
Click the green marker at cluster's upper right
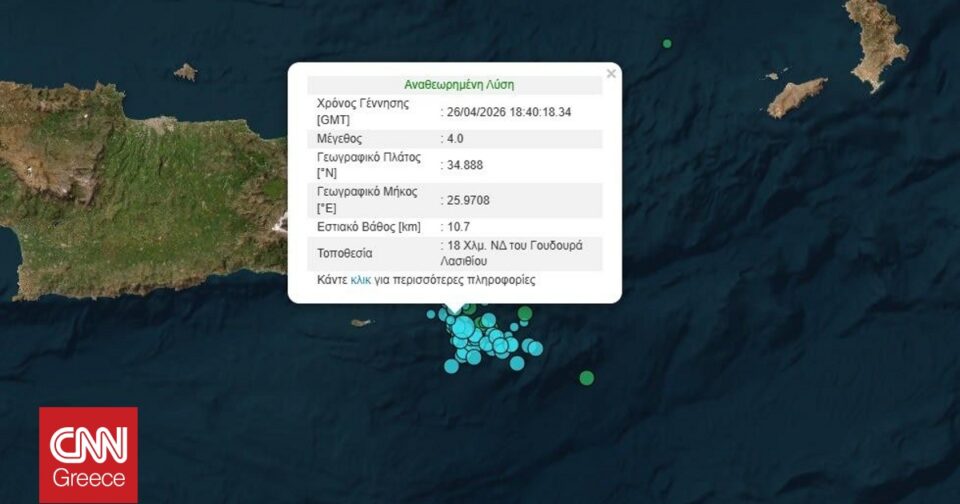(525, 313)
